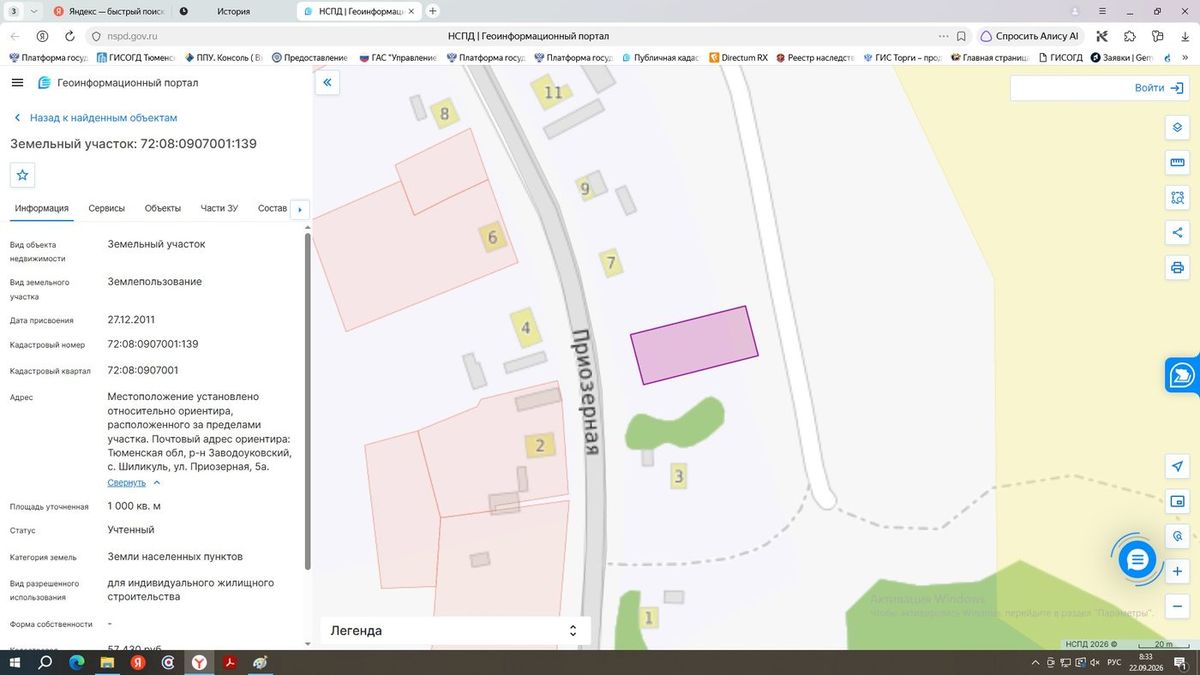The image size is (1200, 675).
Task: Open the Объекты tab
Action: tap(163, 208)
